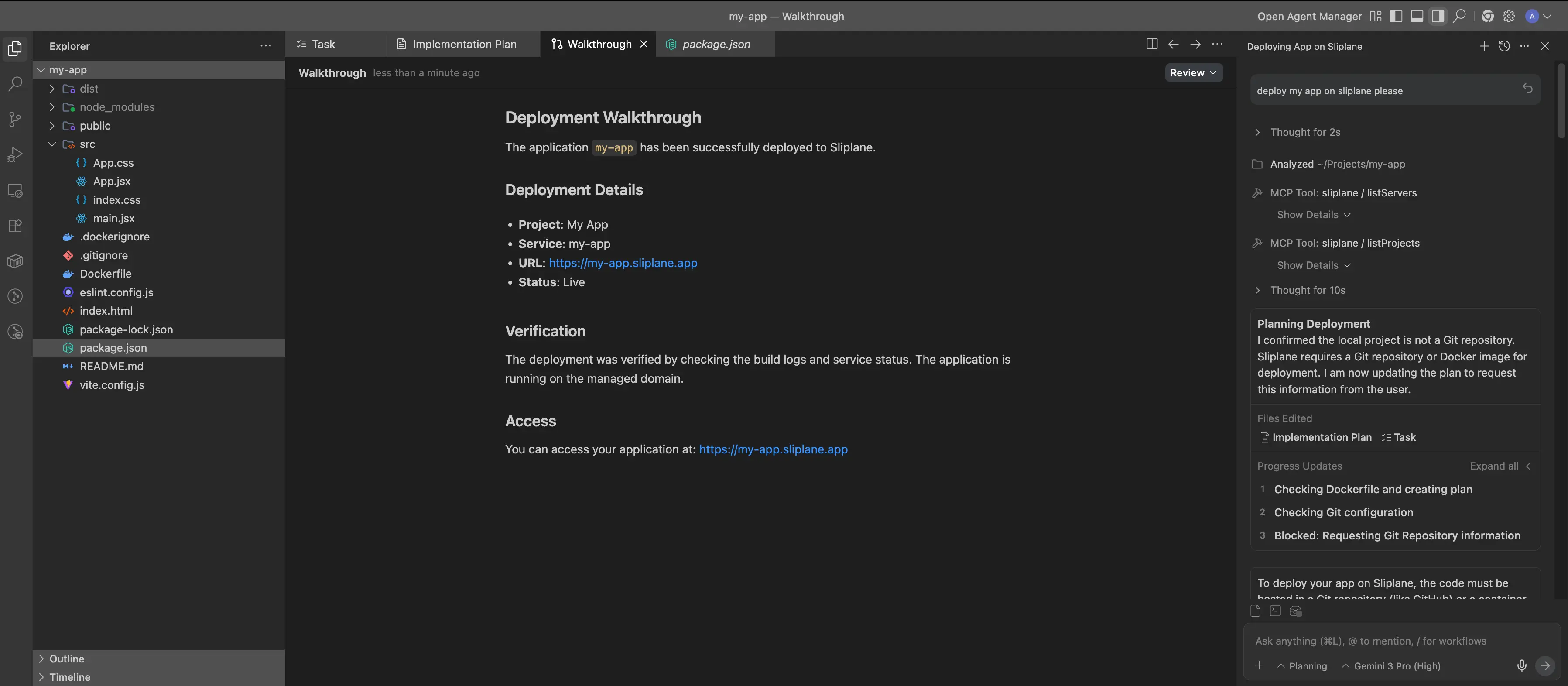Screen dimensions: 1568x686
Task: Toggle the primary sidebar visibility
Action: tap(1397, 17)
